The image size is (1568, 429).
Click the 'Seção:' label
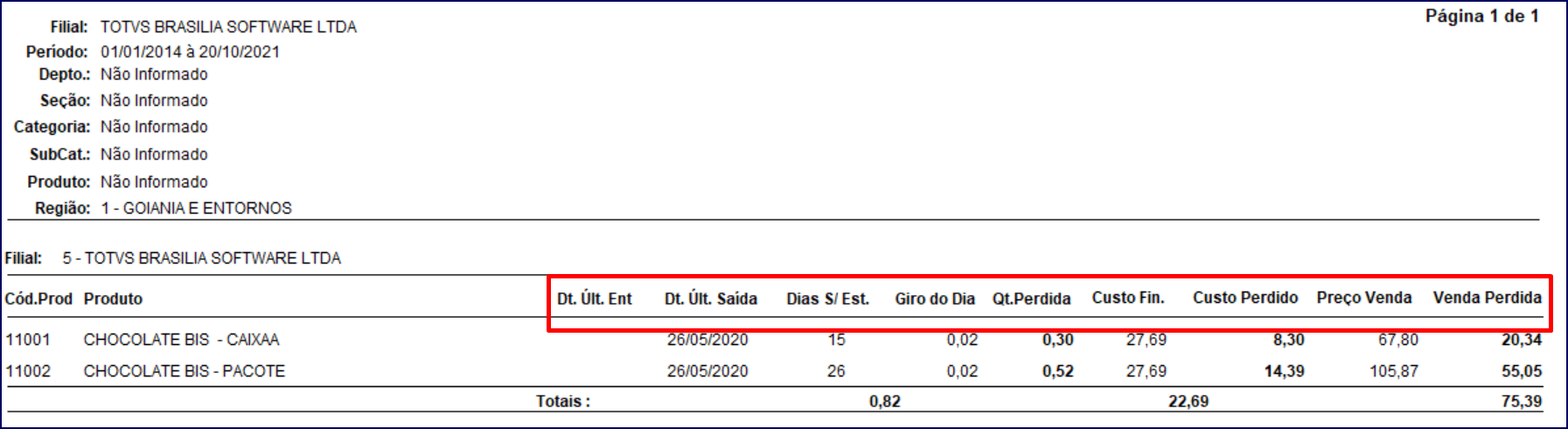pos(65,101)
